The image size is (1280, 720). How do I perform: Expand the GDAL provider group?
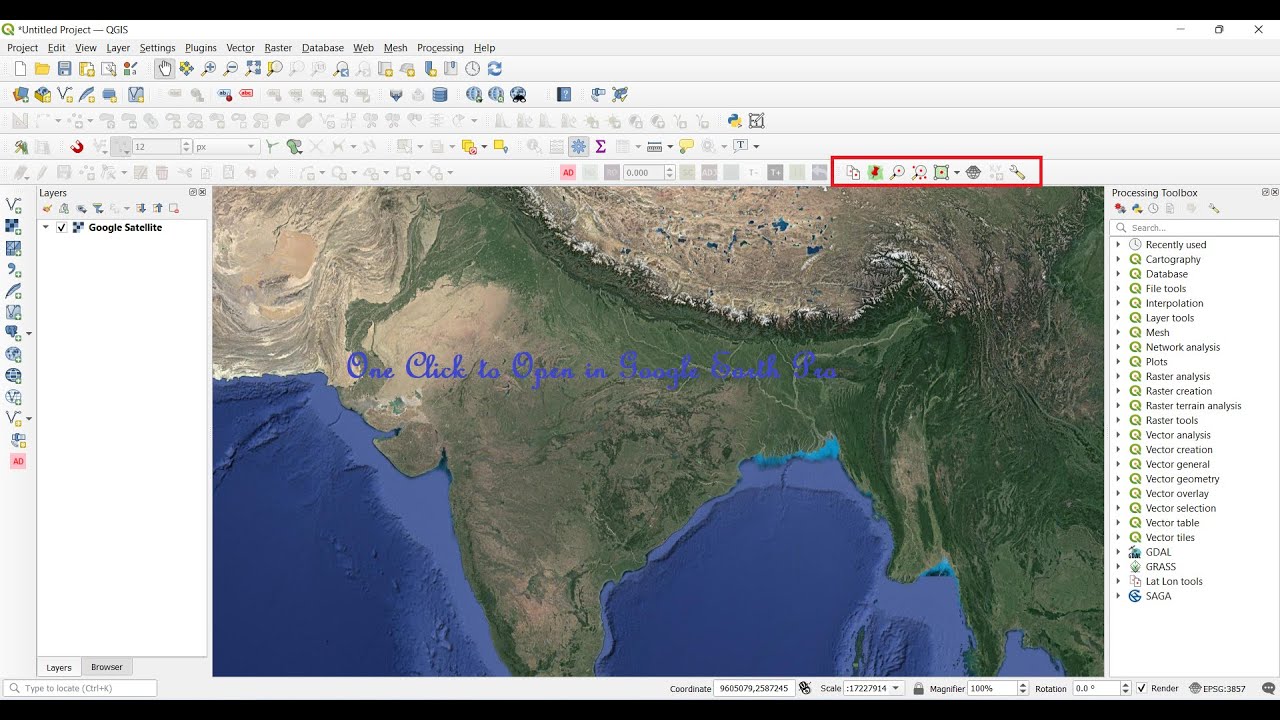point(1119,552)
